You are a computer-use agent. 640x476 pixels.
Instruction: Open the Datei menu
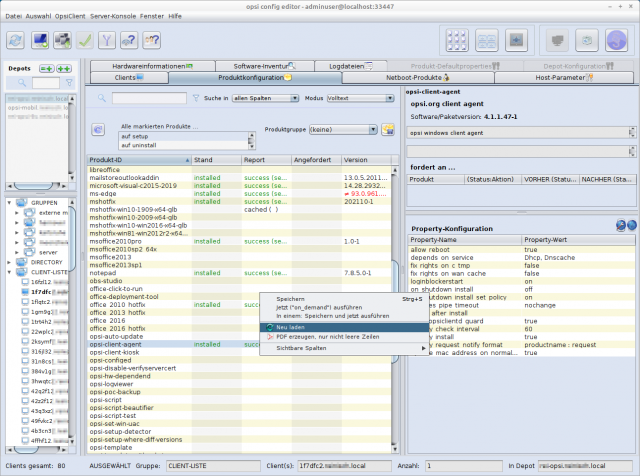[x=13, y=16]
